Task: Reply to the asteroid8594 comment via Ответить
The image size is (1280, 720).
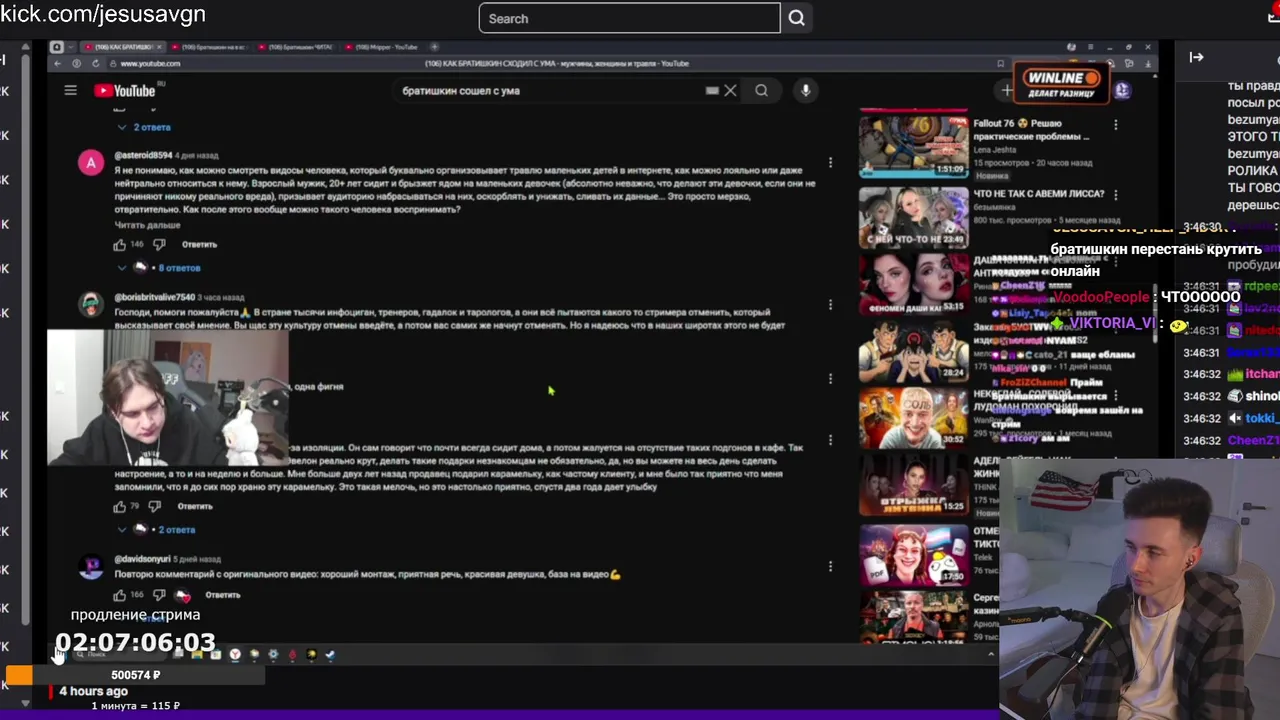Action: click(199, 244)
